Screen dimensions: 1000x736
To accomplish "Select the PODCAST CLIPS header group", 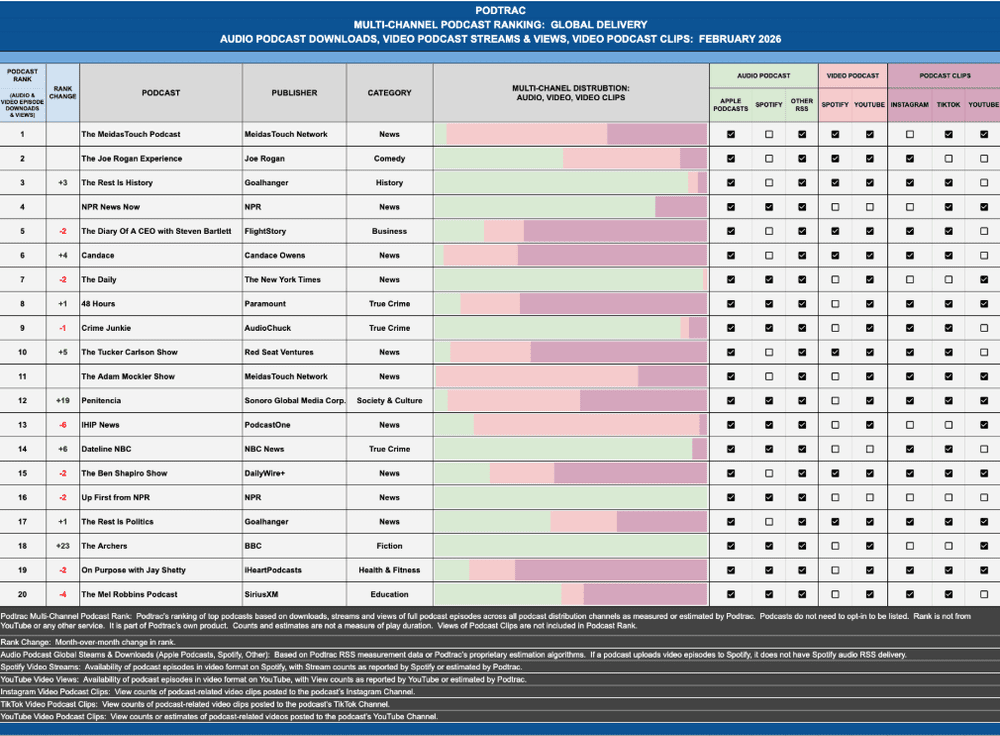I will [944, 75].
